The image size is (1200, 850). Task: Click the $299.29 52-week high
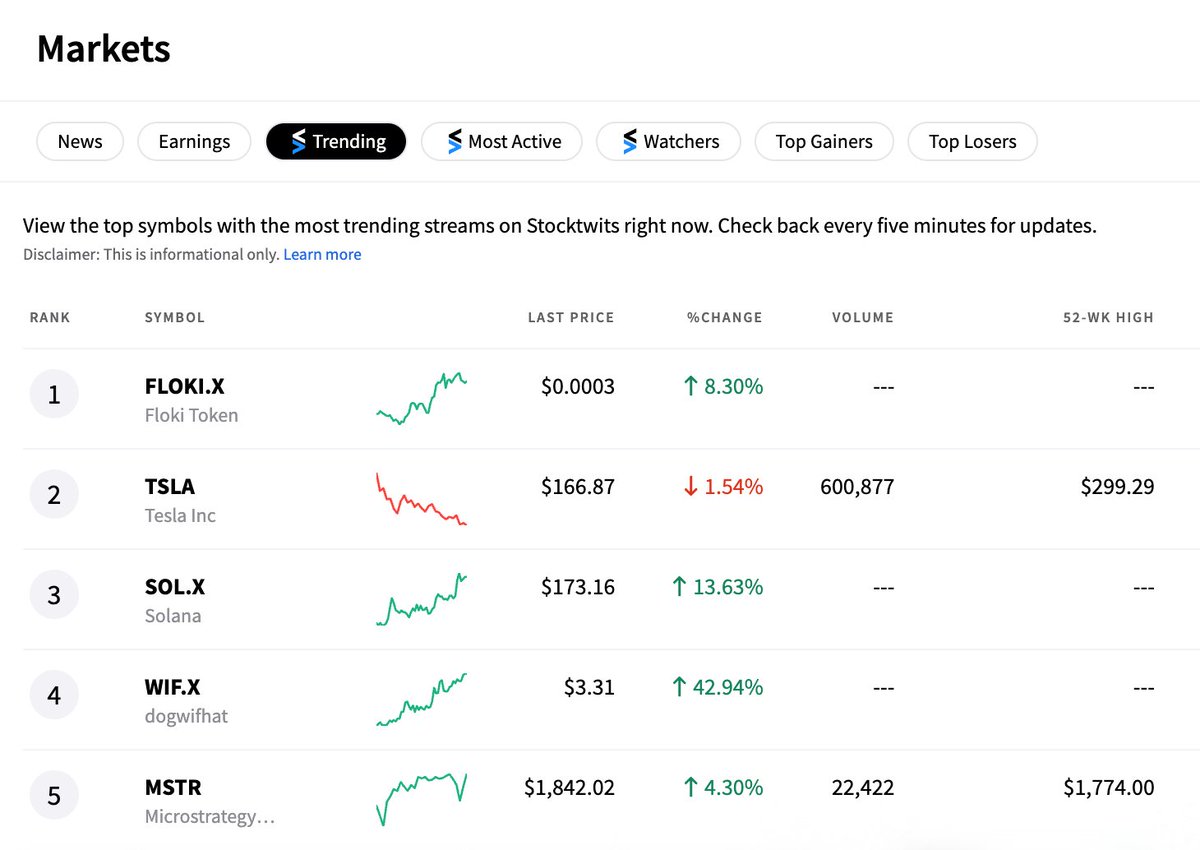click(1117, 487)
